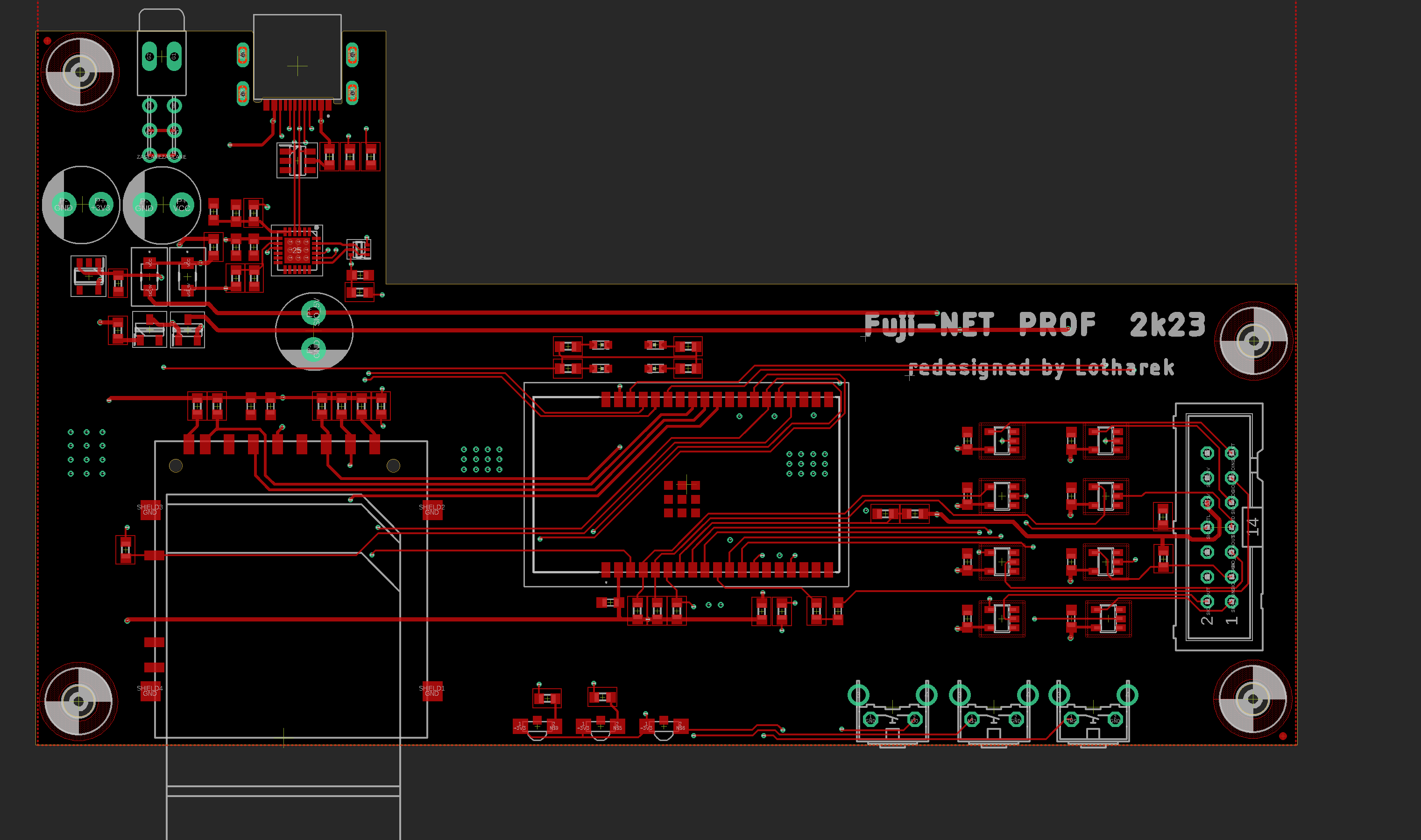Select the P+ +3V3 capacitor pad
Viewport: 1421px width, 840px height.
pos(101,205)
